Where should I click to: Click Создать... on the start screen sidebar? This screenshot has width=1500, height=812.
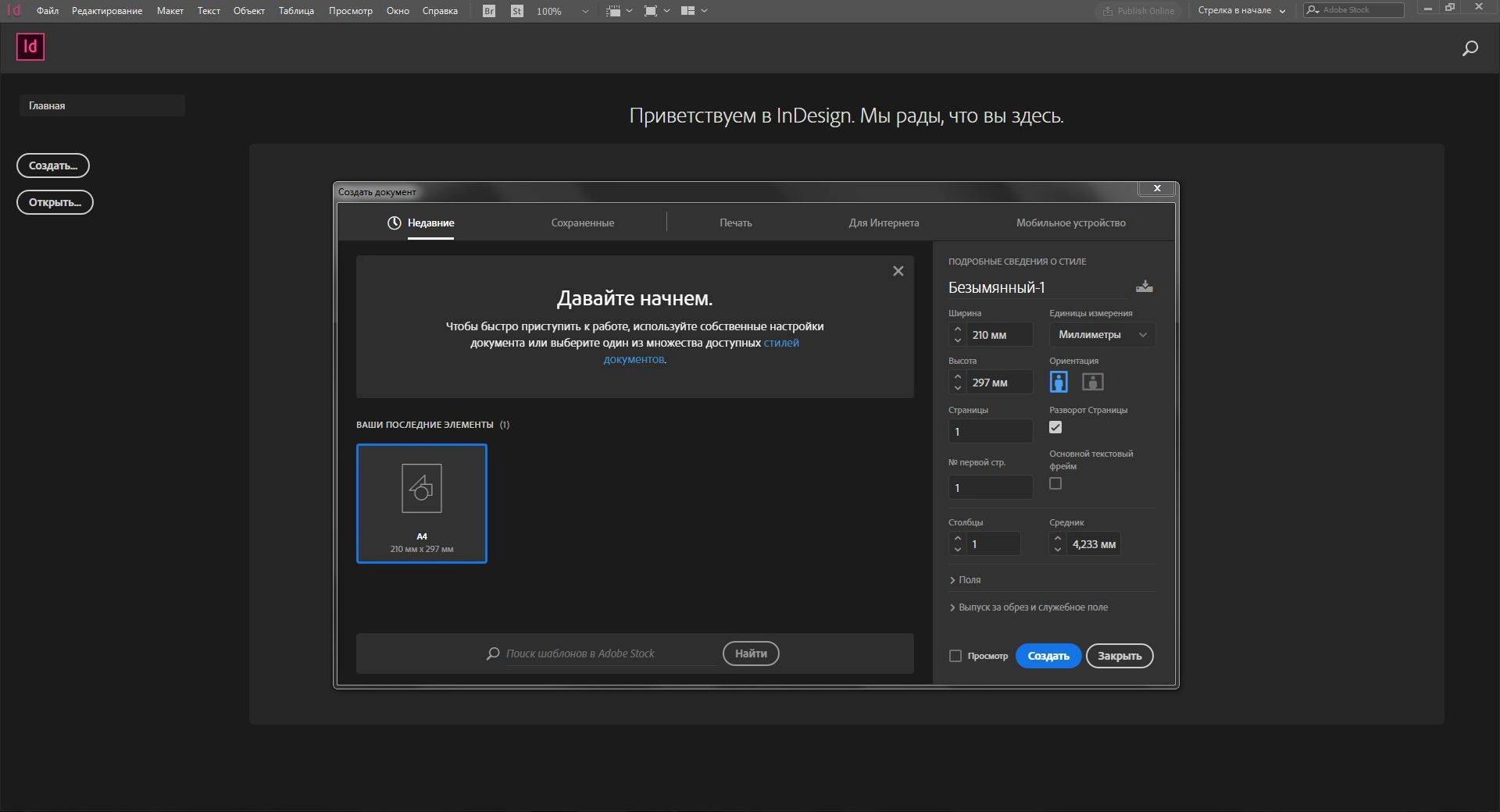[x=53, y=166]
